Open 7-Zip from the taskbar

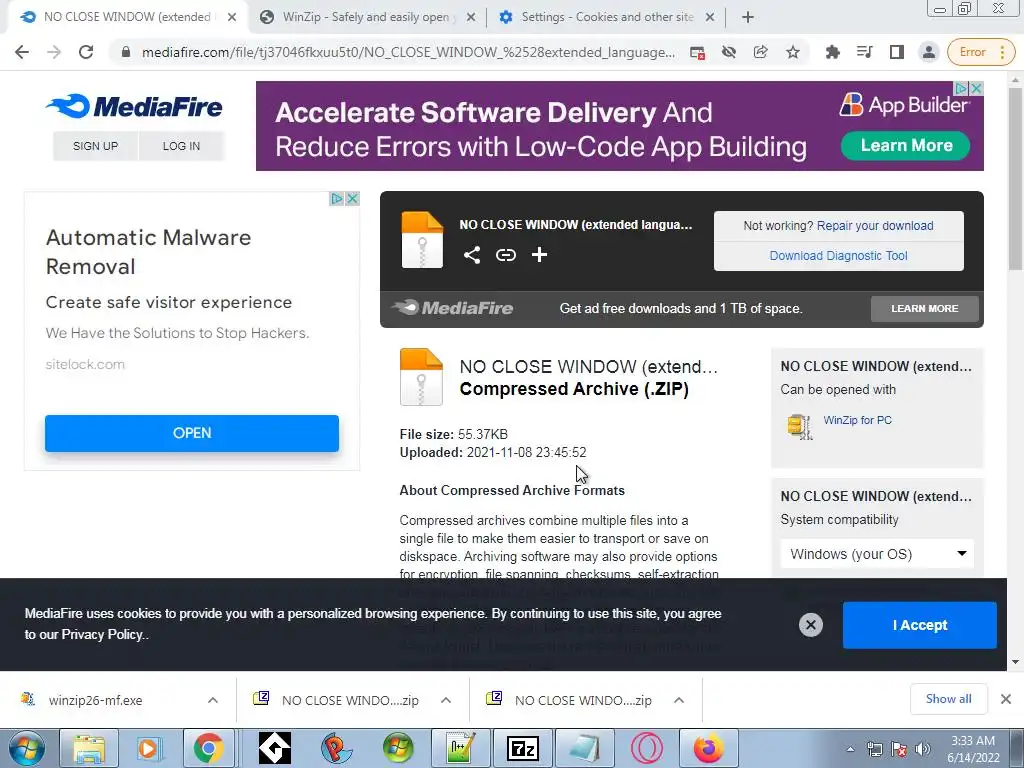[x=522, y=748]
